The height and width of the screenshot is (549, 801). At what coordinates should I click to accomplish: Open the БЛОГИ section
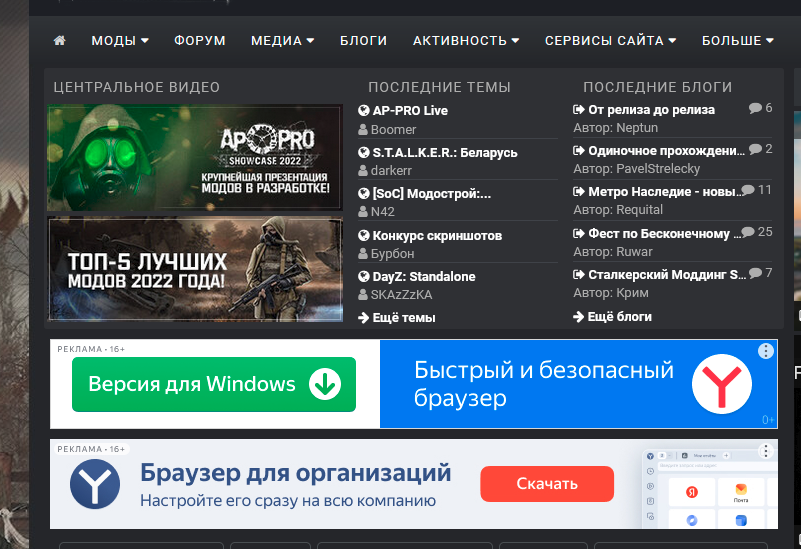pos(364,41)
